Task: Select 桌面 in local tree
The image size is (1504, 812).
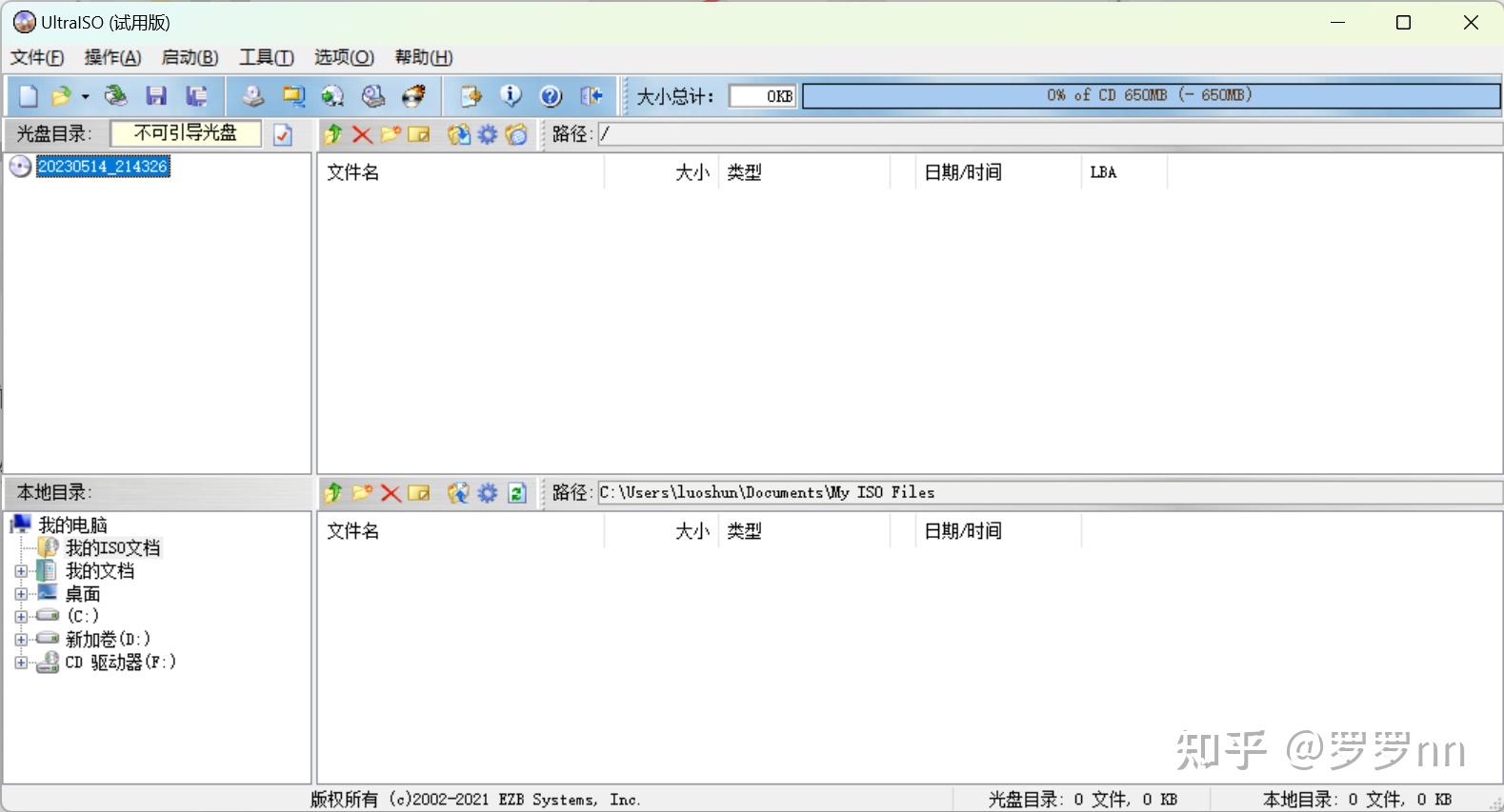Action: [83, 594]
